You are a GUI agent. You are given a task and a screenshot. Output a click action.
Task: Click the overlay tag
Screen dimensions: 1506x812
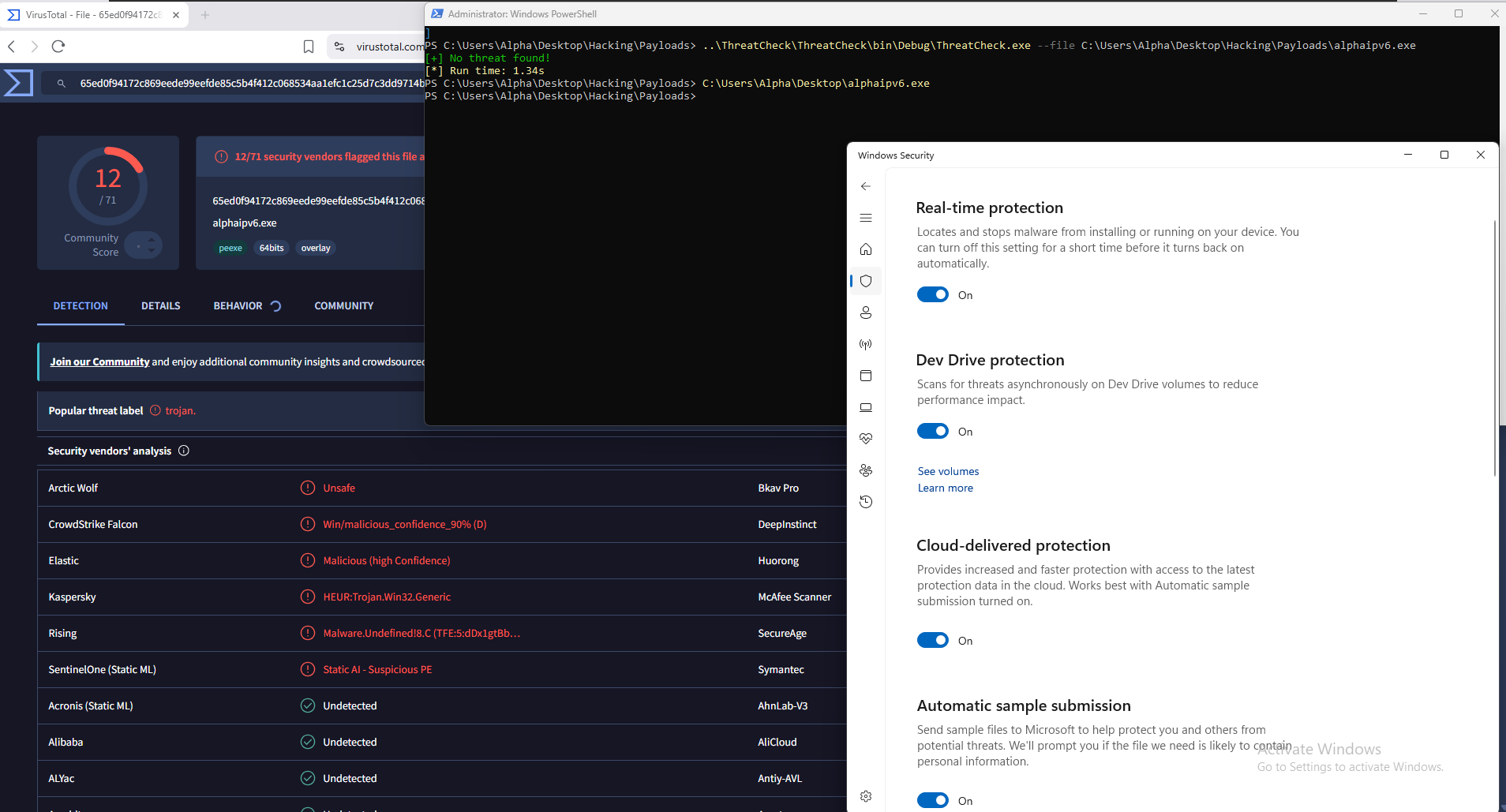(316, 248)
